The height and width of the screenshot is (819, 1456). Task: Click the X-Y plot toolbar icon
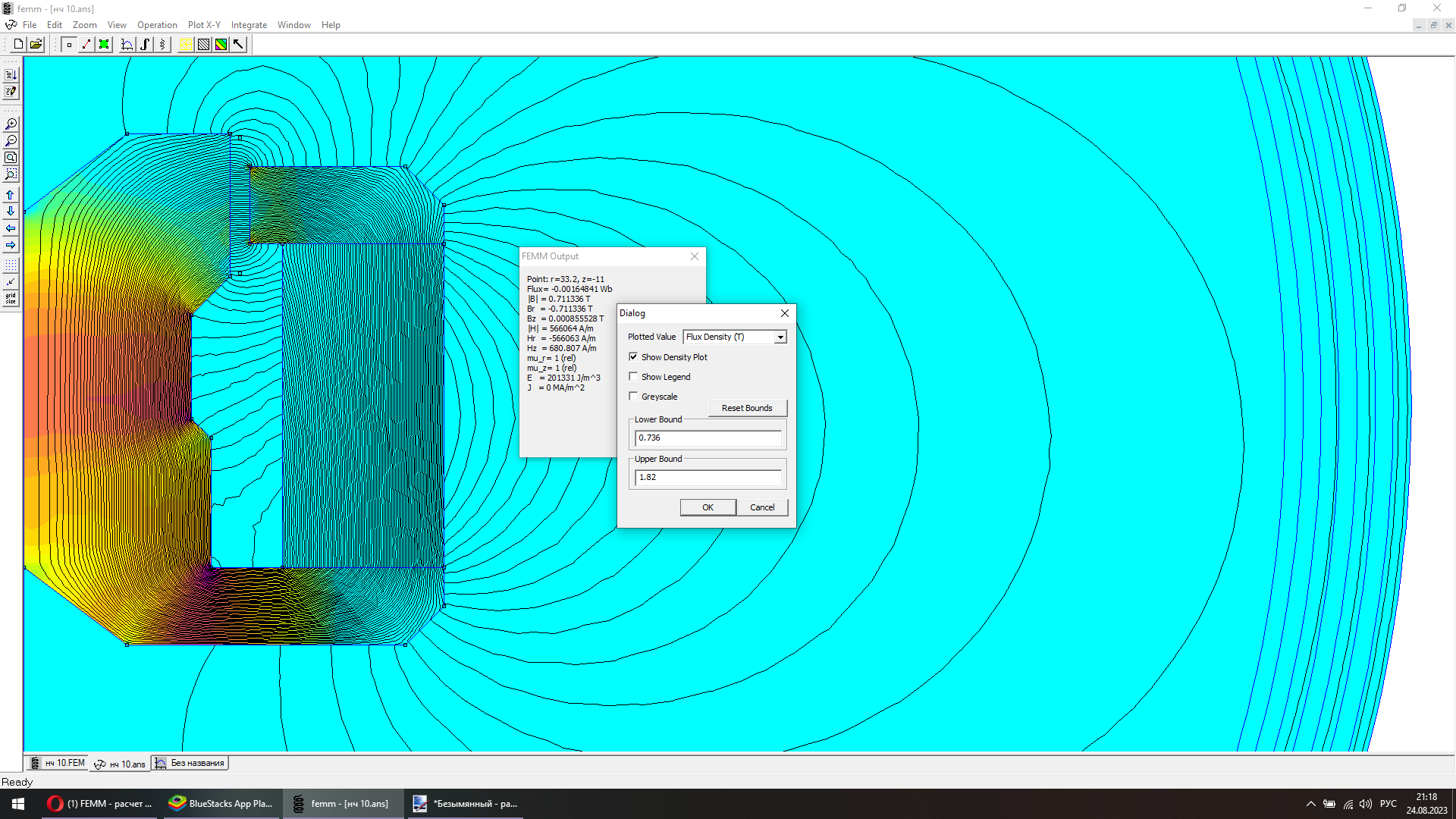[x=127, y=45]
